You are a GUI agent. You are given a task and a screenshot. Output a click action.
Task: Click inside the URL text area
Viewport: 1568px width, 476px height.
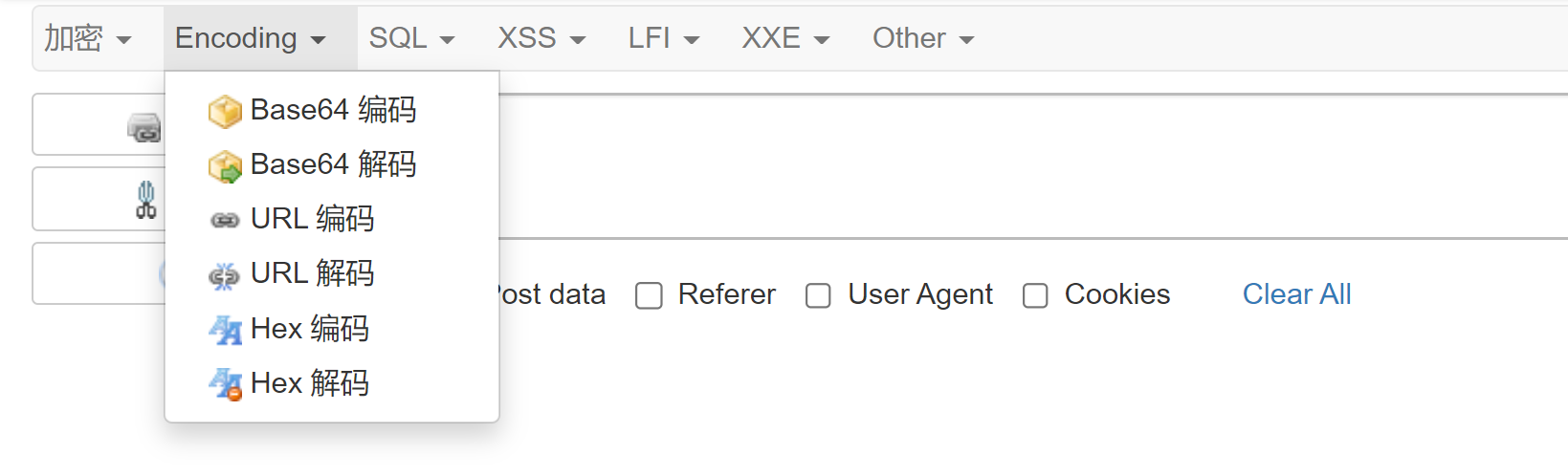(1033, 166)
